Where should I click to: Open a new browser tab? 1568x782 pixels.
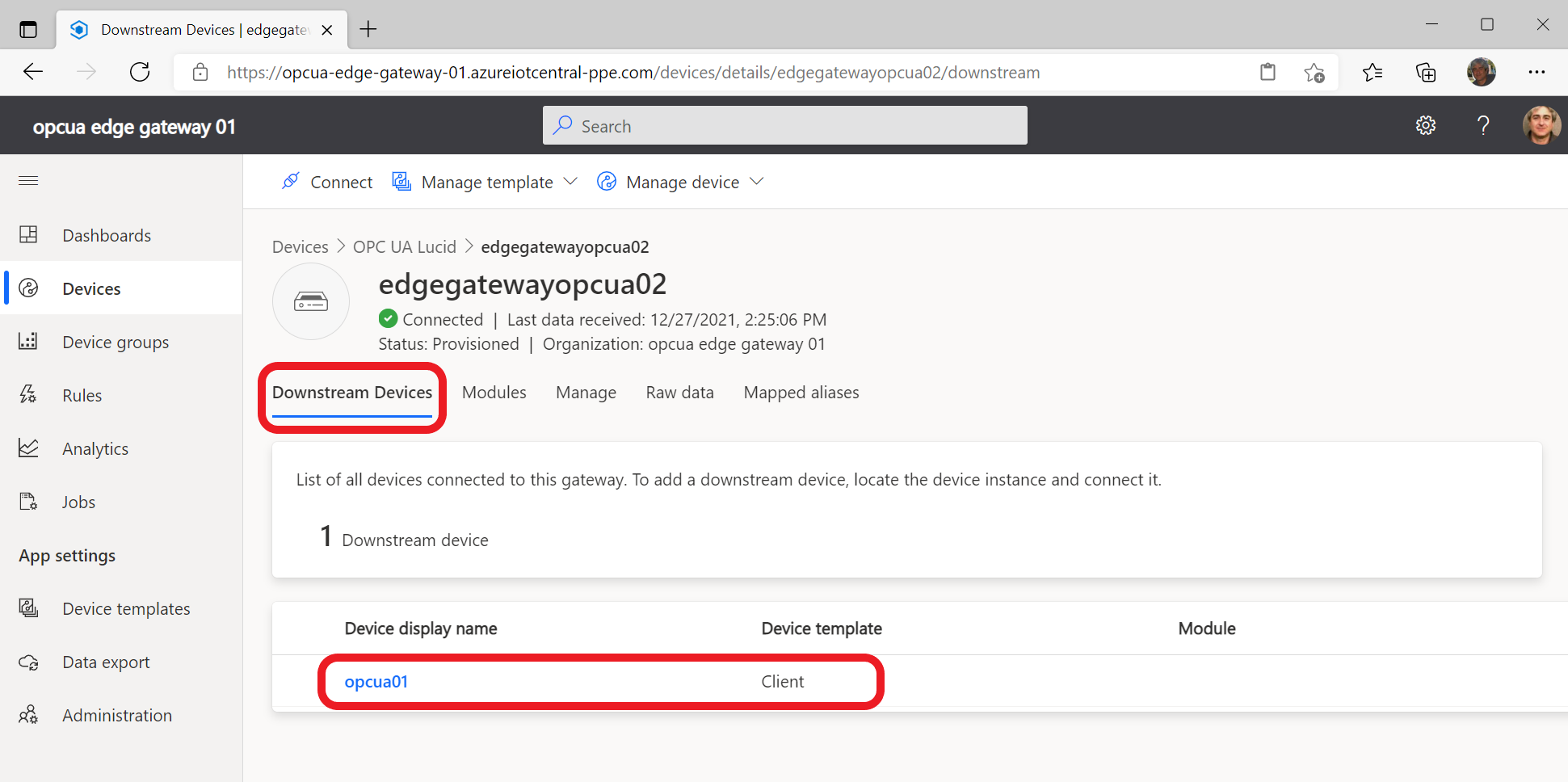[x=368, y=30]
